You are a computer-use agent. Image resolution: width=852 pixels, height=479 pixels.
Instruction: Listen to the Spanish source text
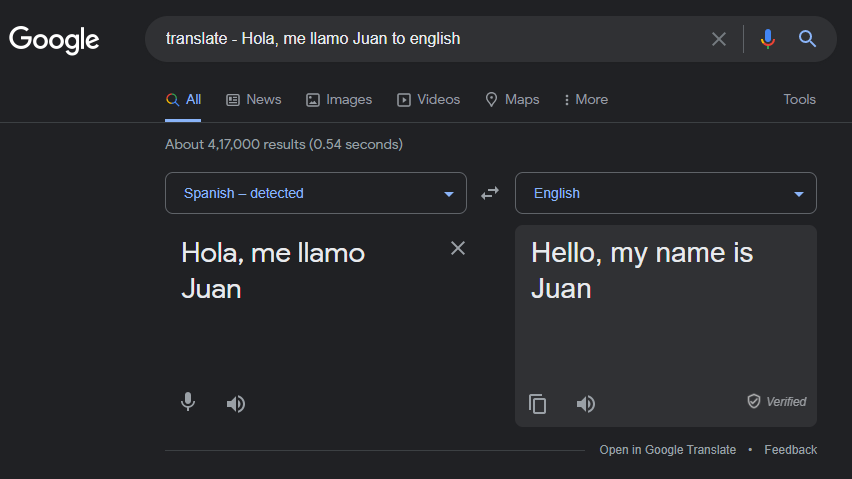coord(236,404)
